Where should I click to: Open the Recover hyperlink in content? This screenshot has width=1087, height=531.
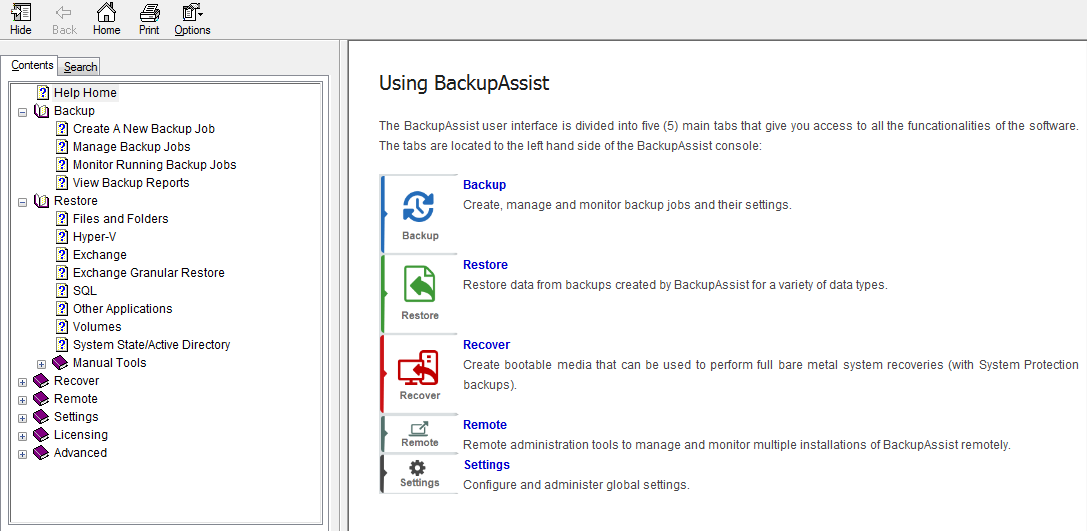pos(487,345)
